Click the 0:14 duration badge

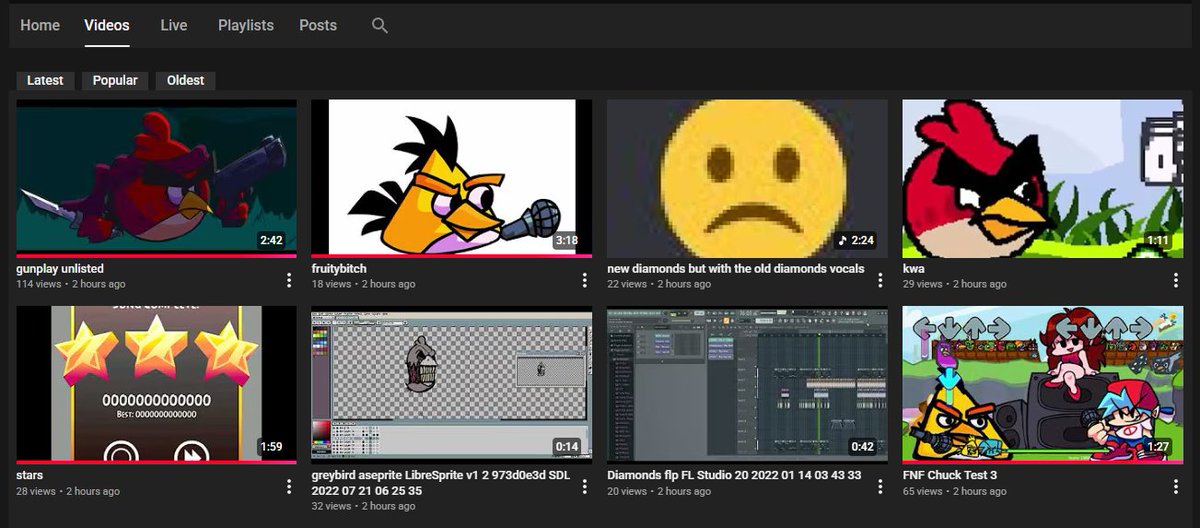(567, 447)
